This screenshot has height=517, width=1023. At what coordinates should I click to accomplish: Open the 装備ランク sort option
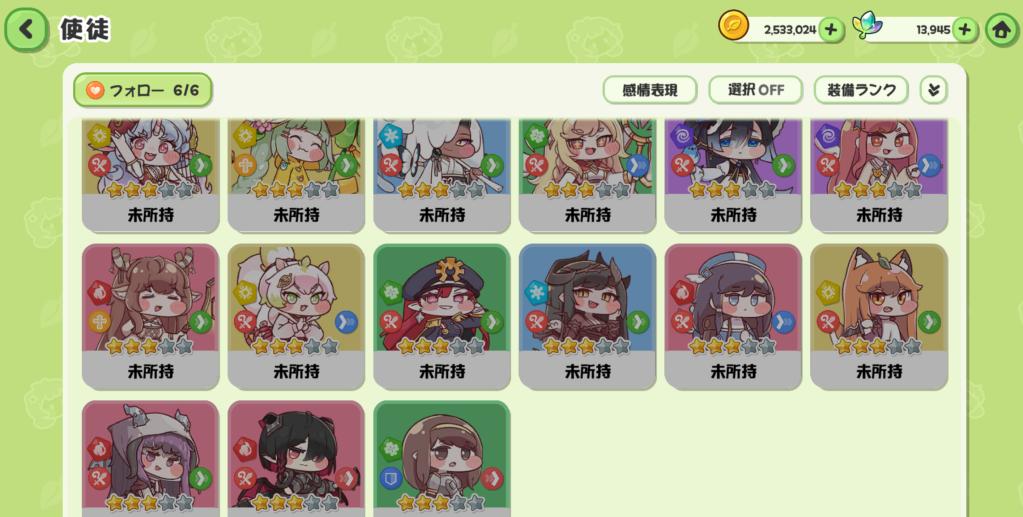click(x=861, y=90)
